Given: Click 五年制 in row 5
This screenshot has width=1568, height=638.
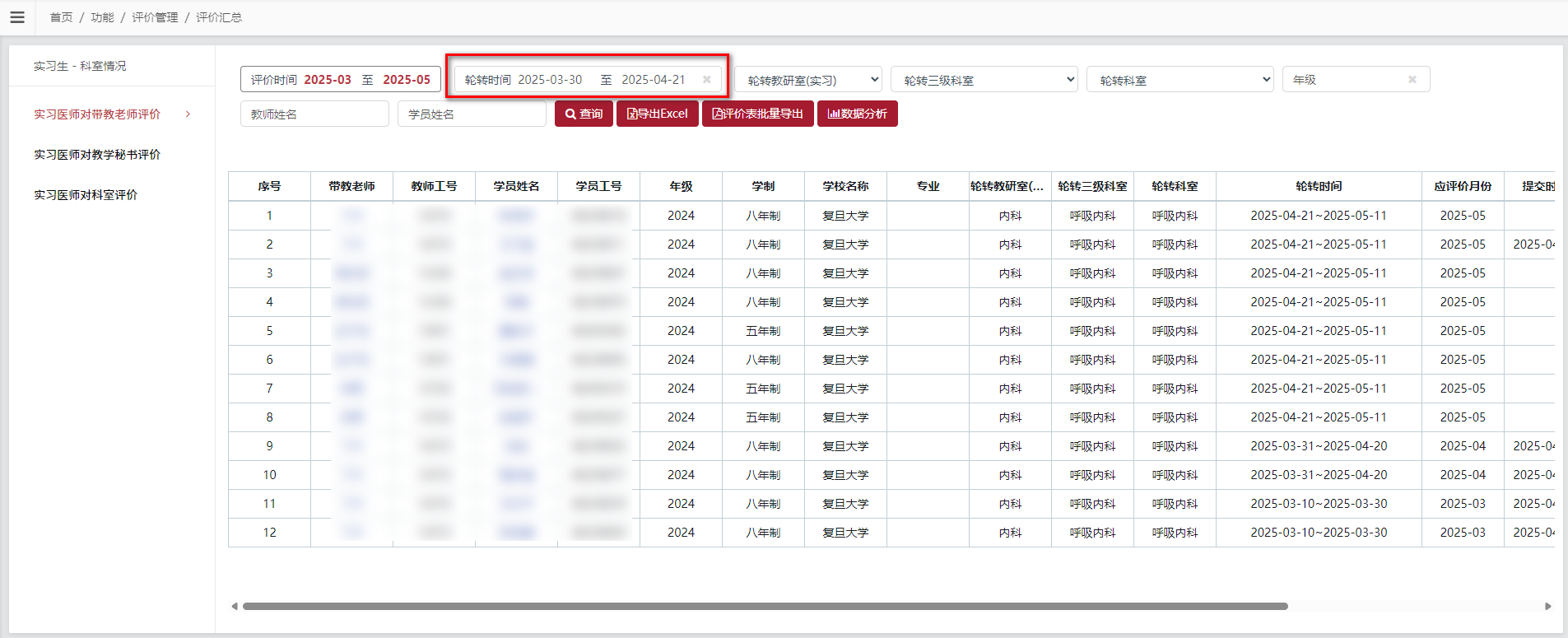Looking at the screenshot, I should pos(763,331).
